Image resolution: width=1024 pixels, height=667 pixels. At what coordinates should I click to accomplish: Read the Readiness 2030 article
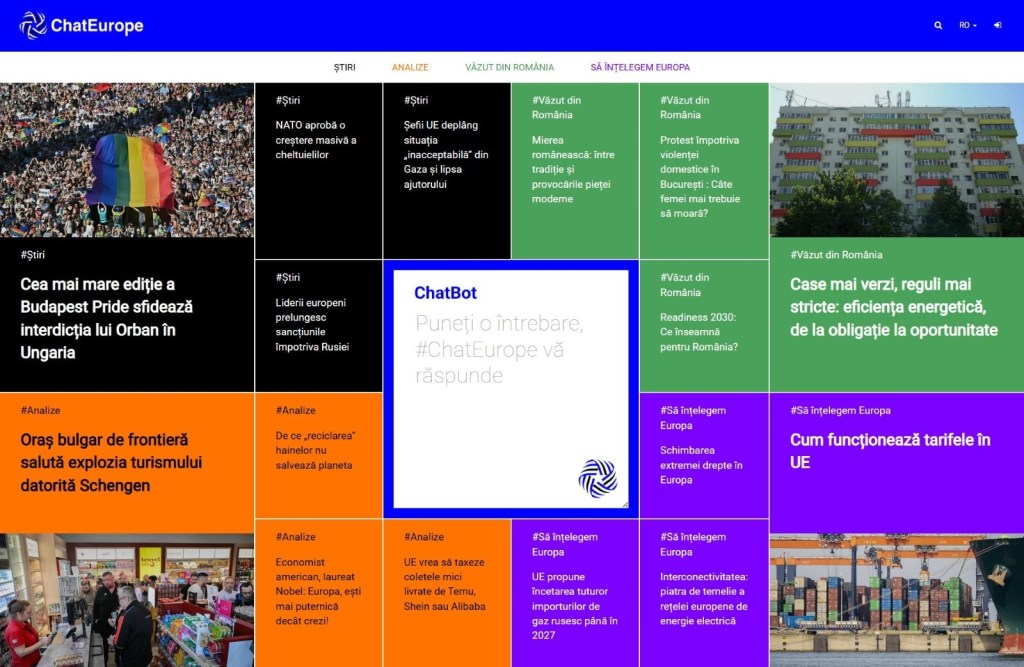coord(698,332)
